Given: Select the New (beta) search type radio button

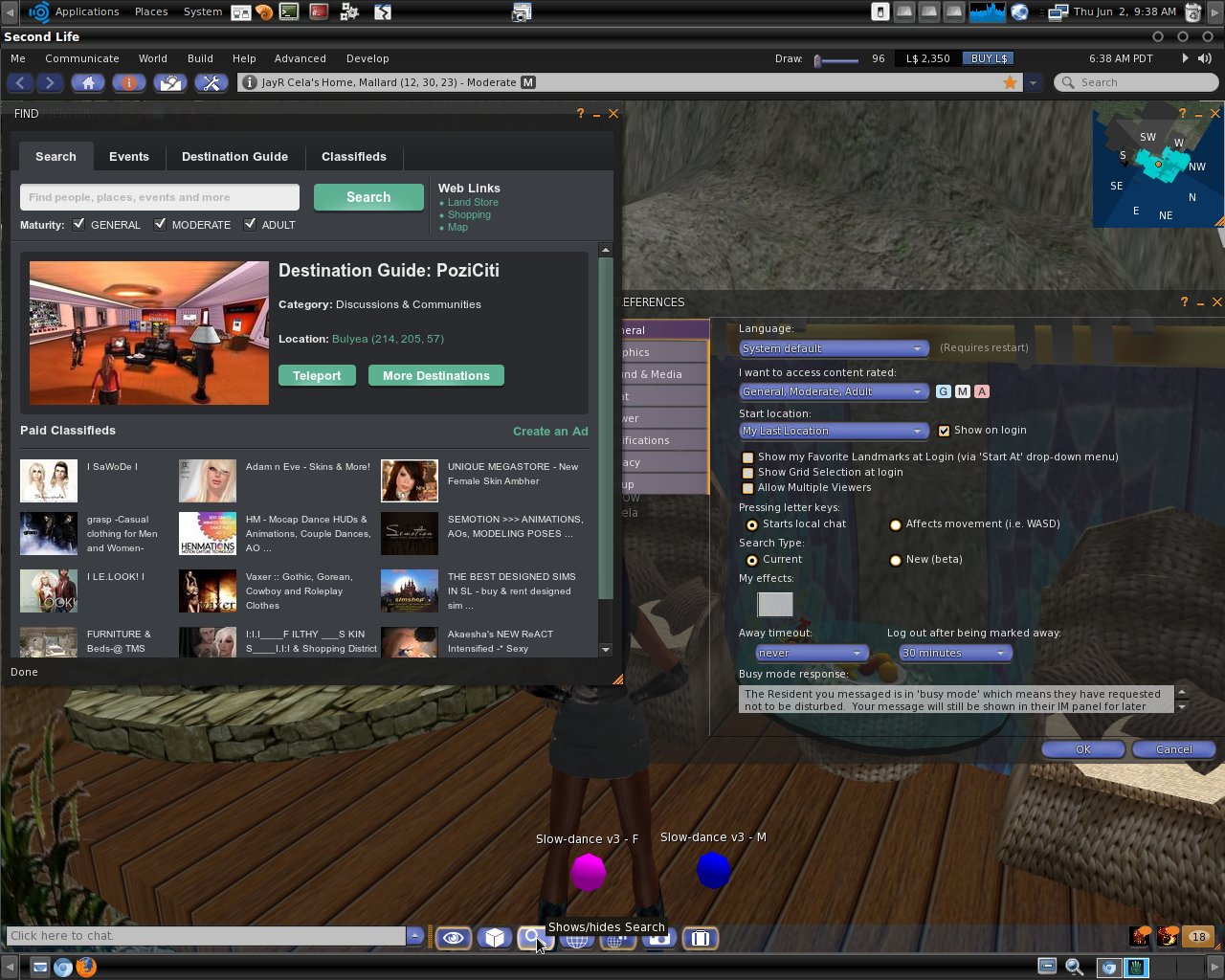Looking at the screenshot, I should (896, 559).
